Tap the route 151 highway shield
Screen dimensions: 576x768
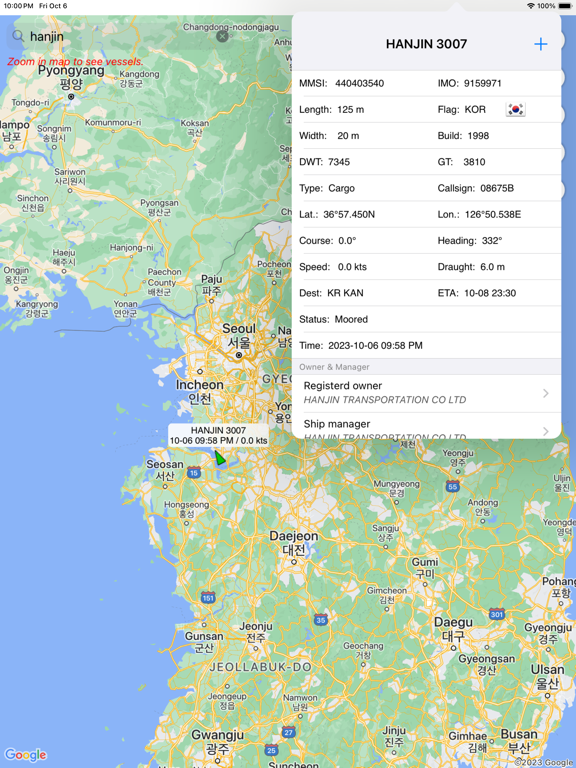click(x=208, y=598)
